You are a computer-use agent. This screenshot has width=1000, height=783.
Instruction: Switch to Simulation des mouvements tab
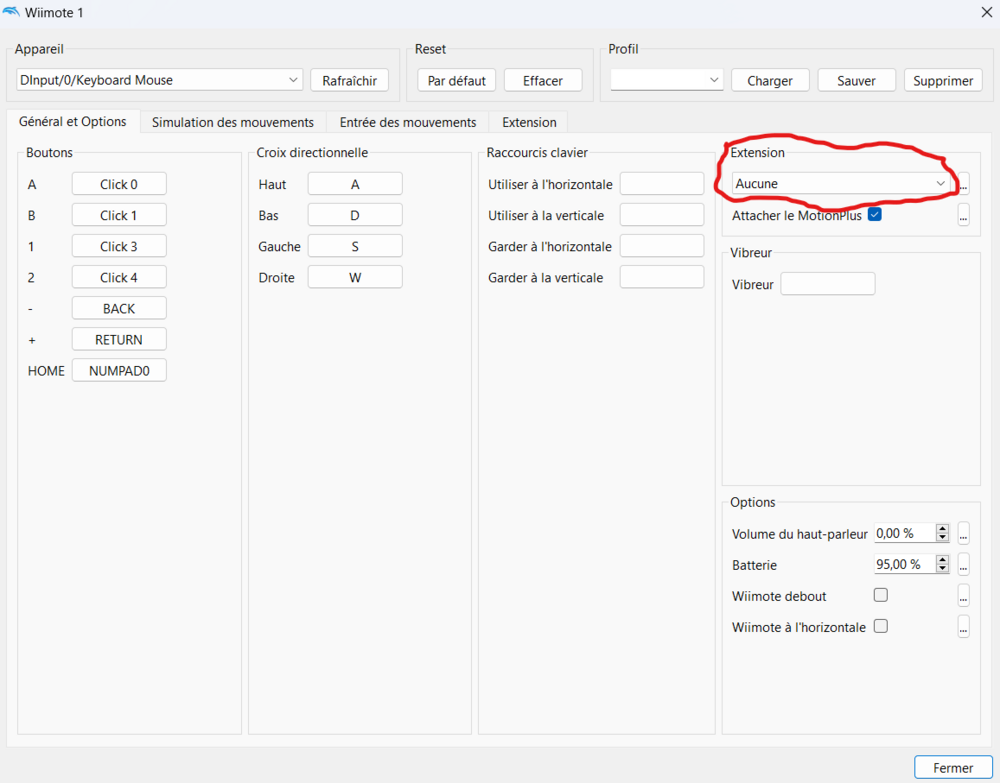coord(232,122)
